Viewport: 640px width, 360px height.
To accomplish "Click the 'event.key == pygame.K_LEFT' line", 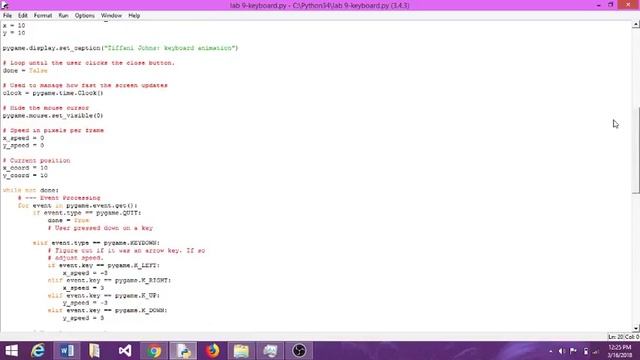I will [x=104, y=265].
